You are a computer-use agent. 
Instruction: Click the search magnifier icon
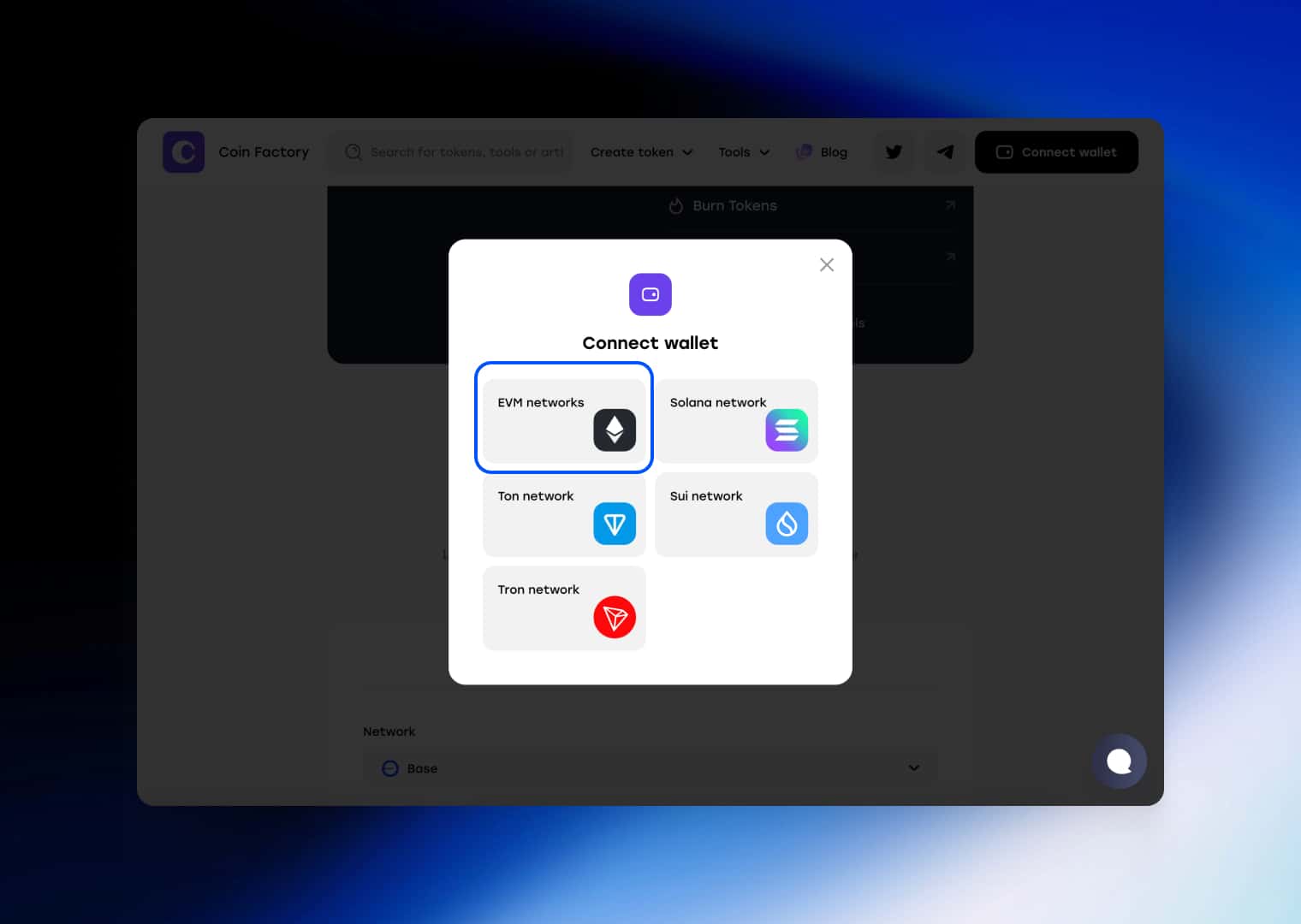coord(353,152)
